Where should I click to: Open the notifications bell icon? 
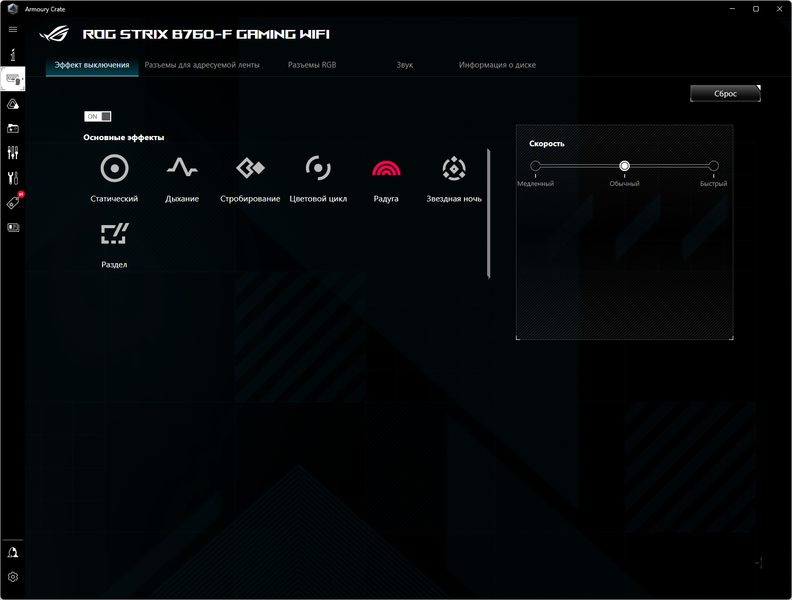pos(13,552)
